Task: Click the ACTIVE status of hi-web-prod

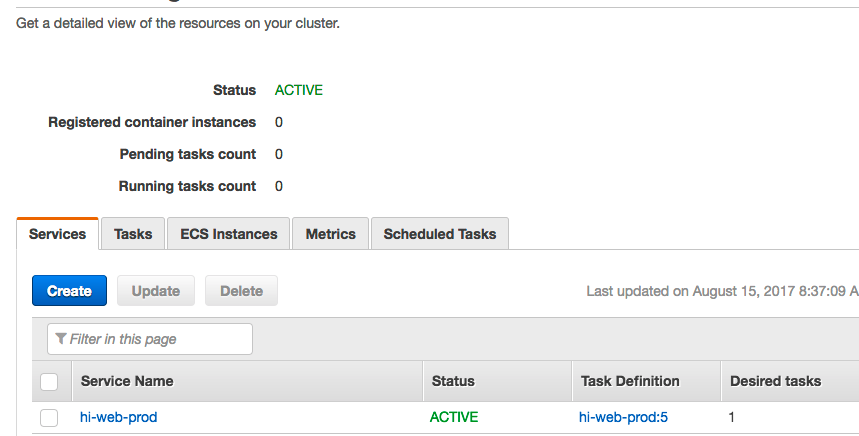Action: tap(454, 417)
